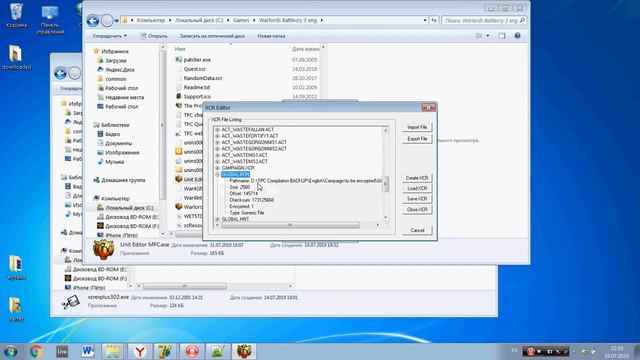Open the Explorer help icon
Screen dimensions: 640x360
517,36
